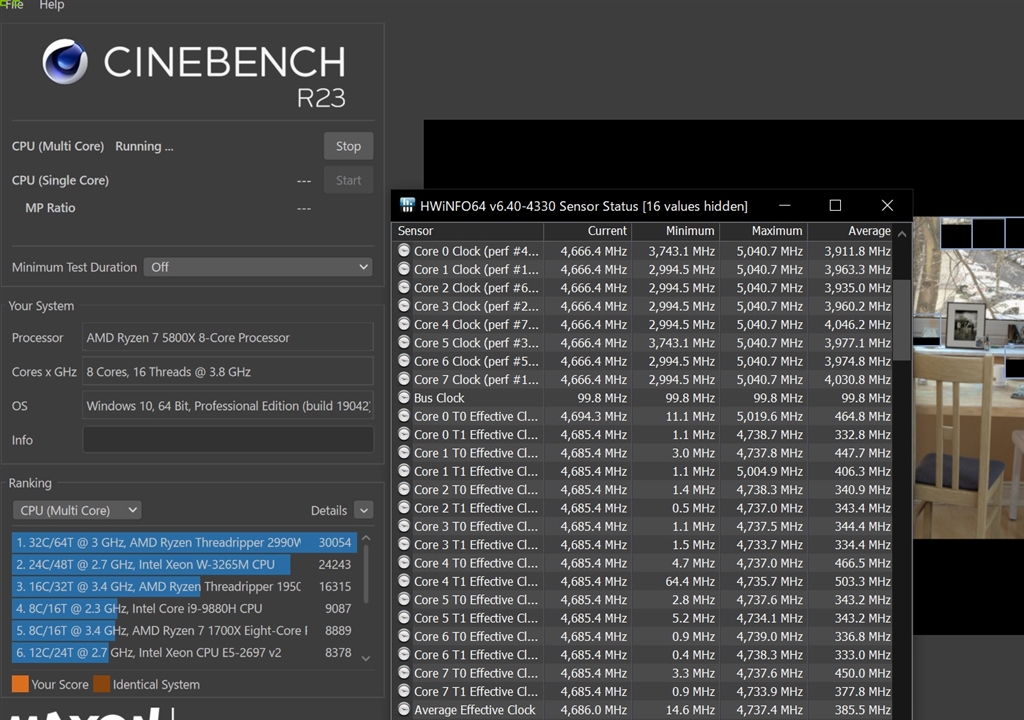Select the Core 0 Clock sensor icon

click(404, 251)
